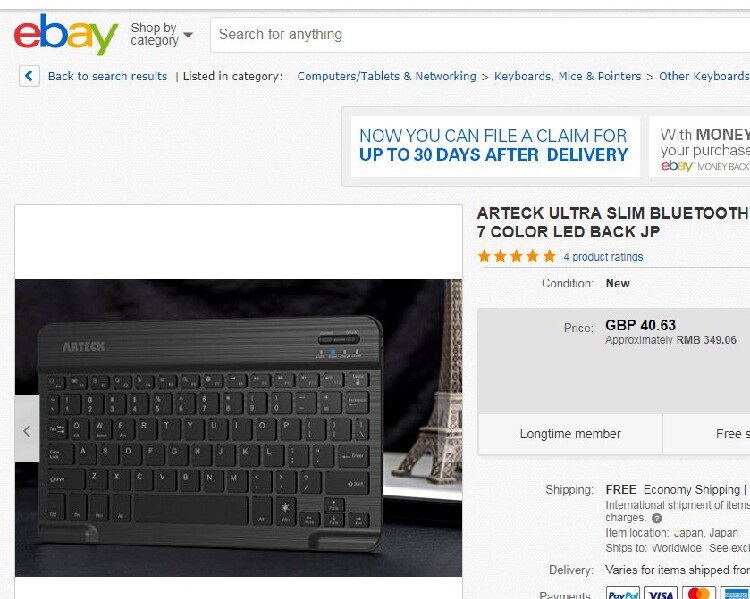Screen dimensions: 750x599
Task: Click the shipping charges help question icon
Action: point(657,518)
